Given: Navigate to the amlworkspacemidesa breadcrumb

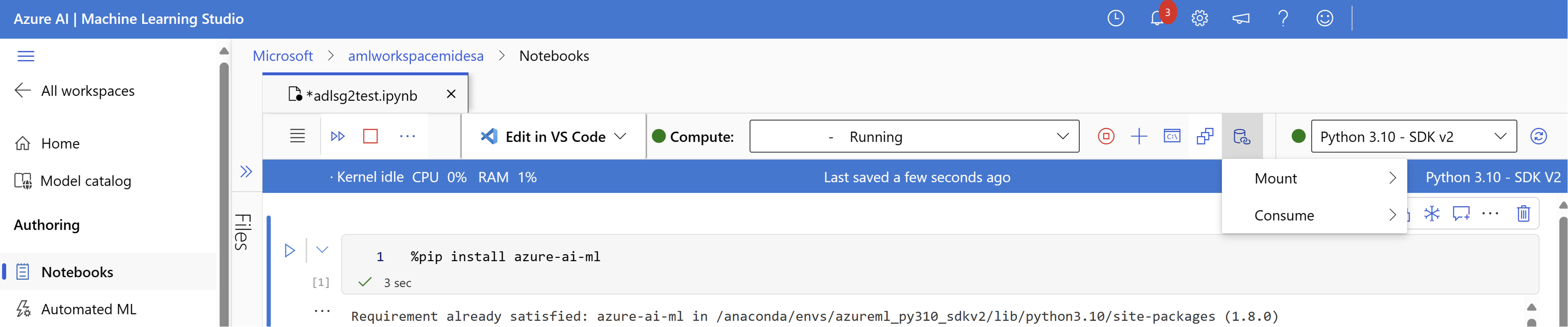Looking at the screenshot, I should click(416, 55).
